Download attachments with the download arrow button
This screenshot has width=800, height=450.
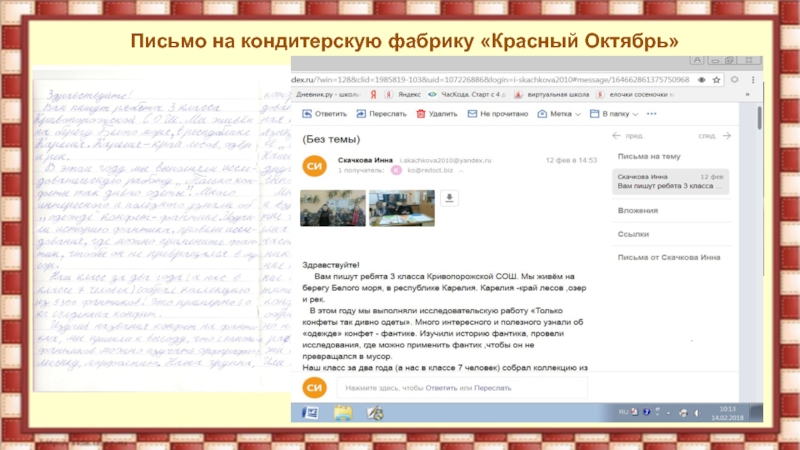tap(449, 198)
